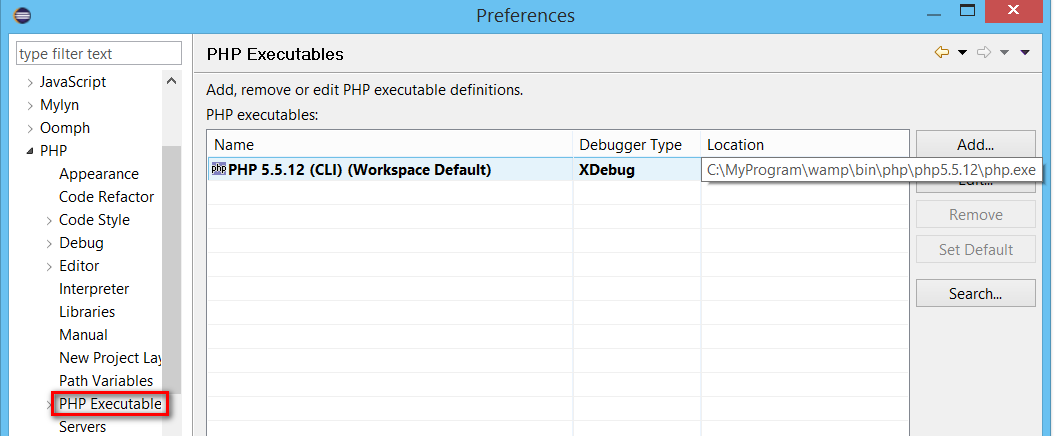Open the forward history dropdown arrow
Viewport: 1056px width, 436px height.
[1004, 53]
